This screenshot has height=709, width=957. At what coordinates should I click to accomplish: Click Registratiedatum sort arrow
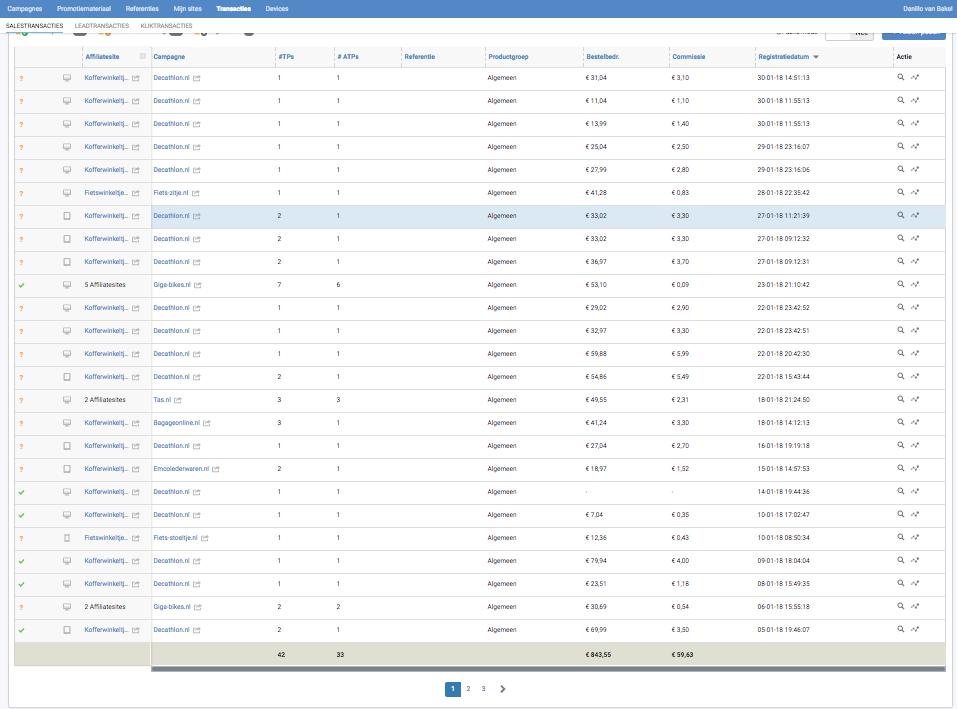click(x=816, y=57)
